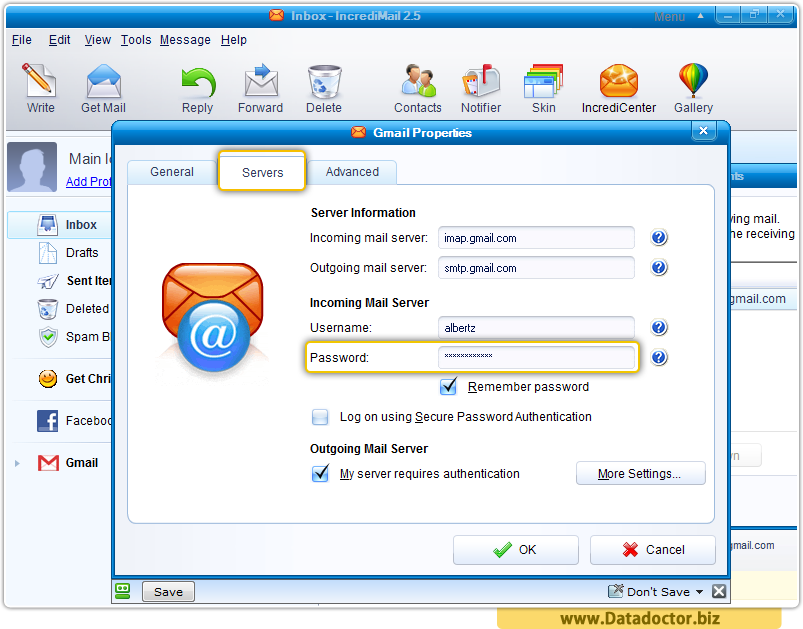Screen dimensions: 803x629
Task: Switch to the Advanced tab
Action: click(x=352, y=172)
